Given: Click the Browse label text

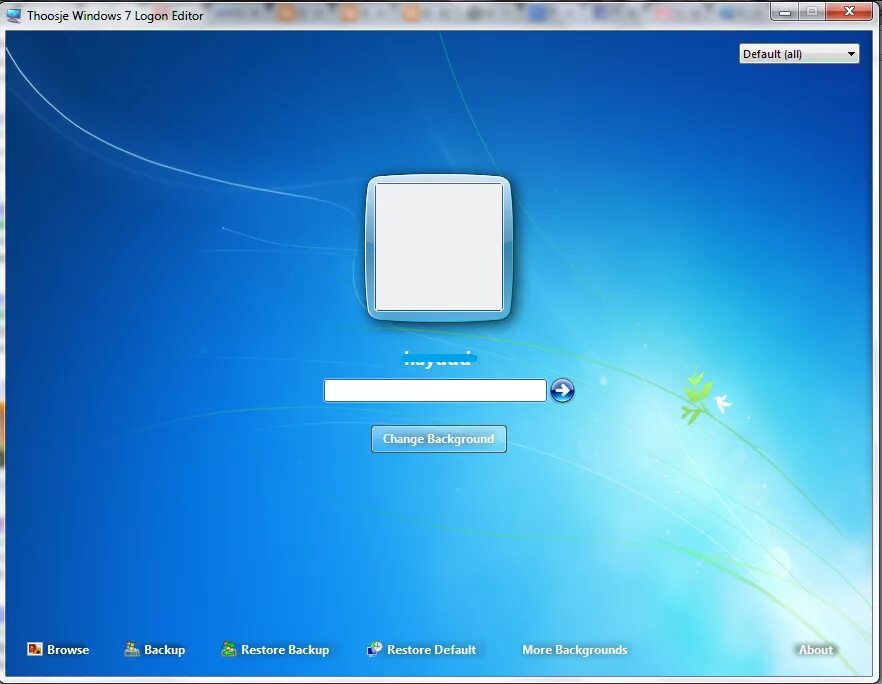Looking at the screenshot, I should 68,650.
